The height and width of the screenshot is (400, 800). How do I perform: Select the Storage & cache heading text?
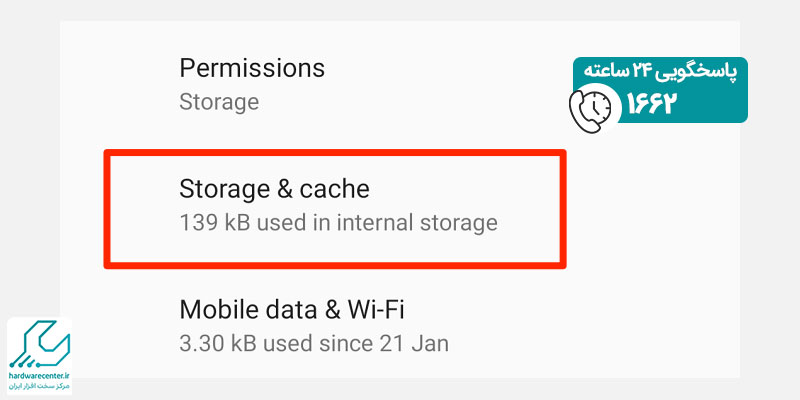(274, 189)
